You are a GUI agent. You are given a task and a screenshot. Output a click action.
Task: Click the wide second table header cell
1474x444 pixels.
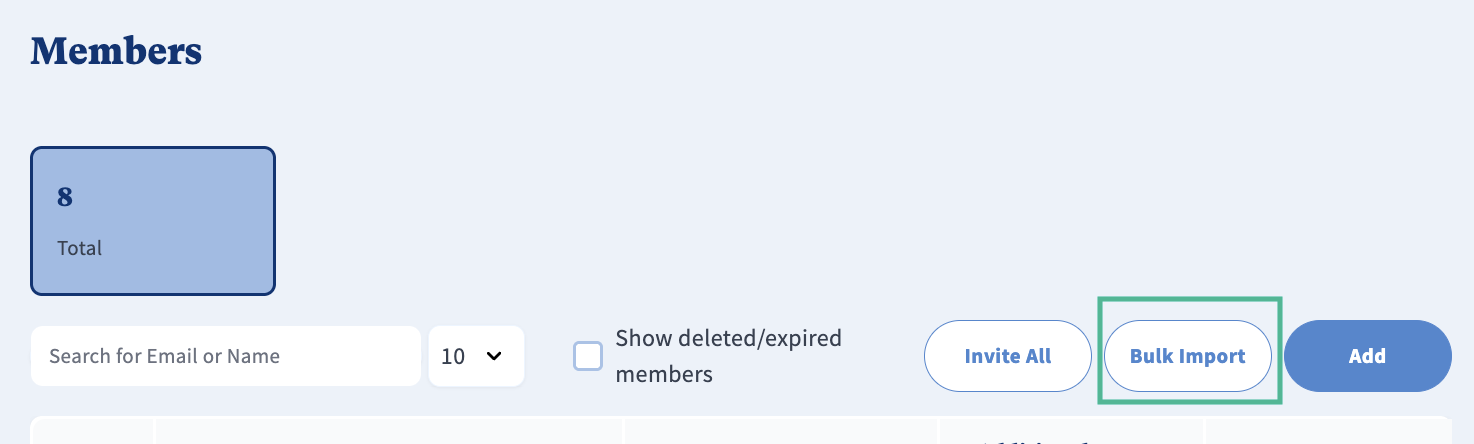click(x=389, y=432)
